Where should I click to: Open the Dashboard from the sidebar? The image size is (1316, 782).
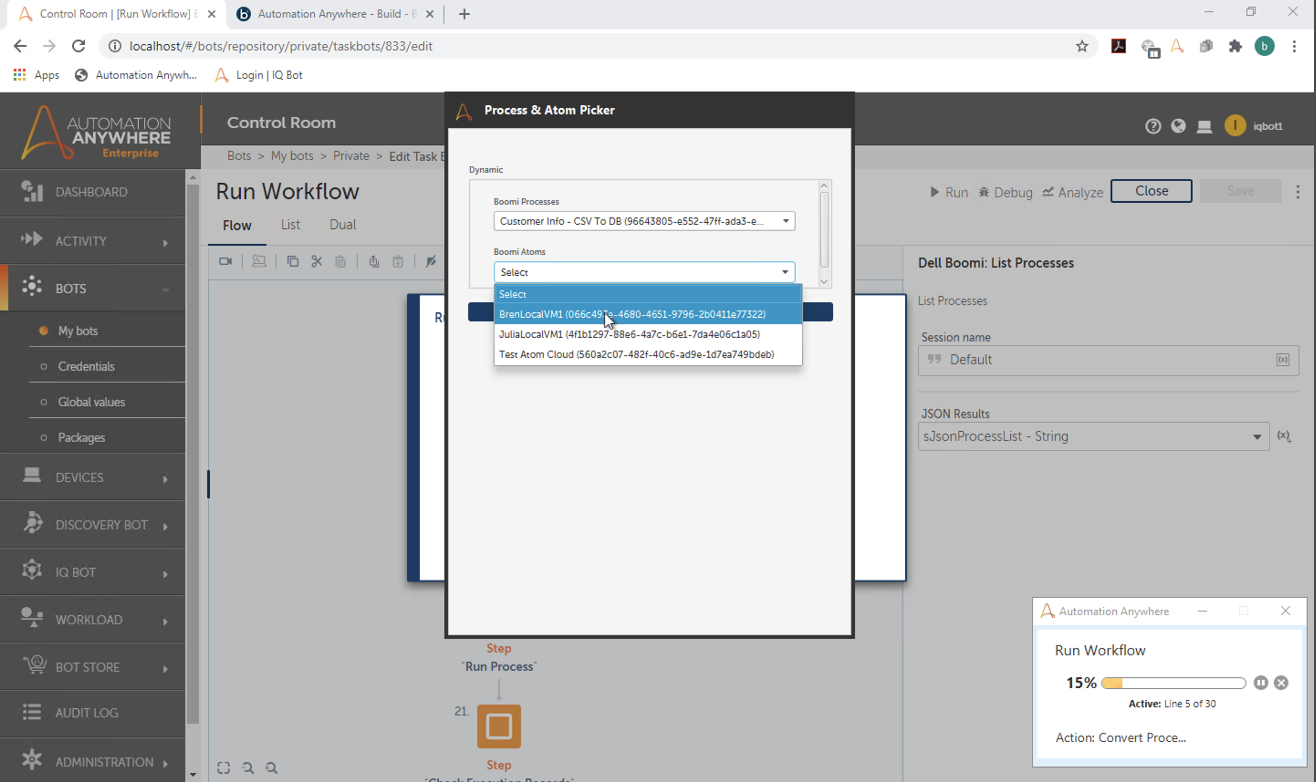pos(93,192)
